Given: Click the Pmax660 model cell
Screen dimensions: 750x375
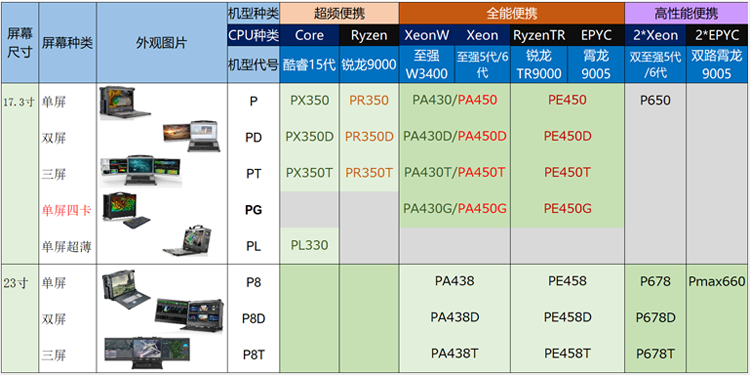Looking at the screenshot, I should [717, 281].
